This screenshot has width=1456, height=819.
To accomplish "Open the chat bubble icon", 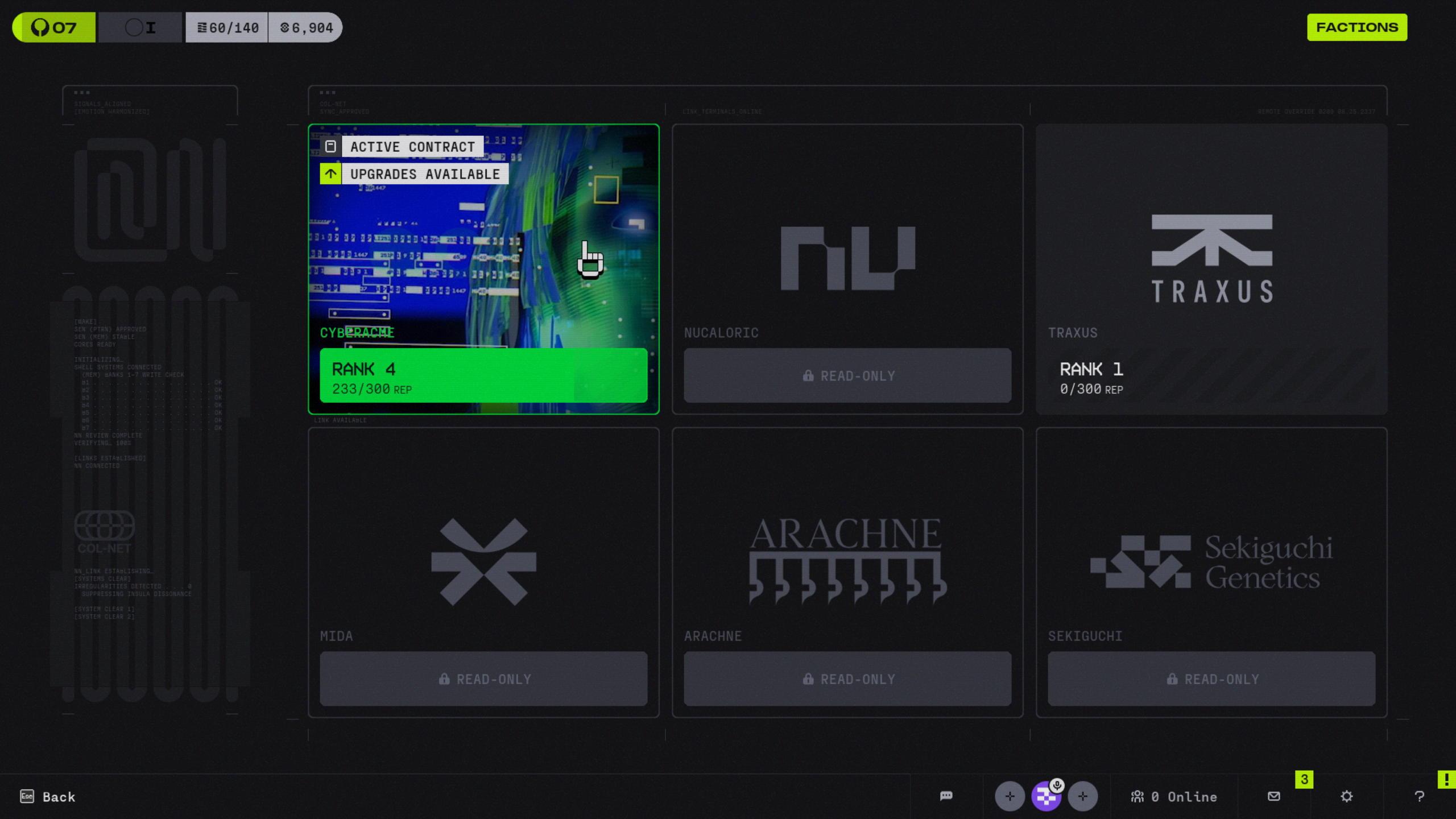I will point(946,796).
